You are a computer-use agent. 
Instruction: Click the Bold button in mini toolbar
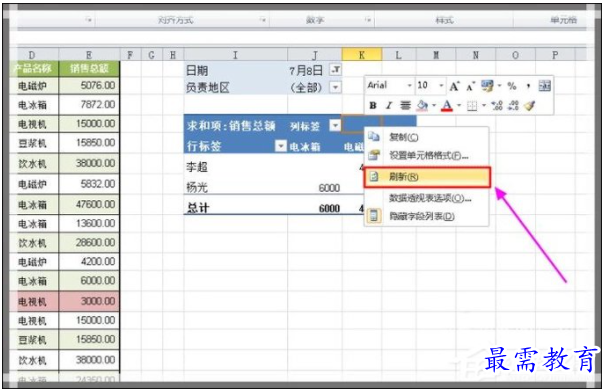pos(373,105)
